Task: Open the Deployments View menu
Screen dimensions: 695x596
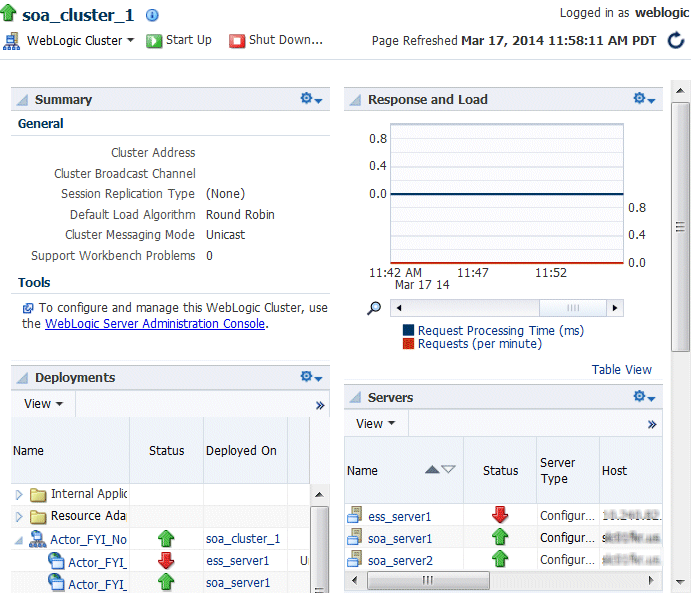Action: click(43, 404)
